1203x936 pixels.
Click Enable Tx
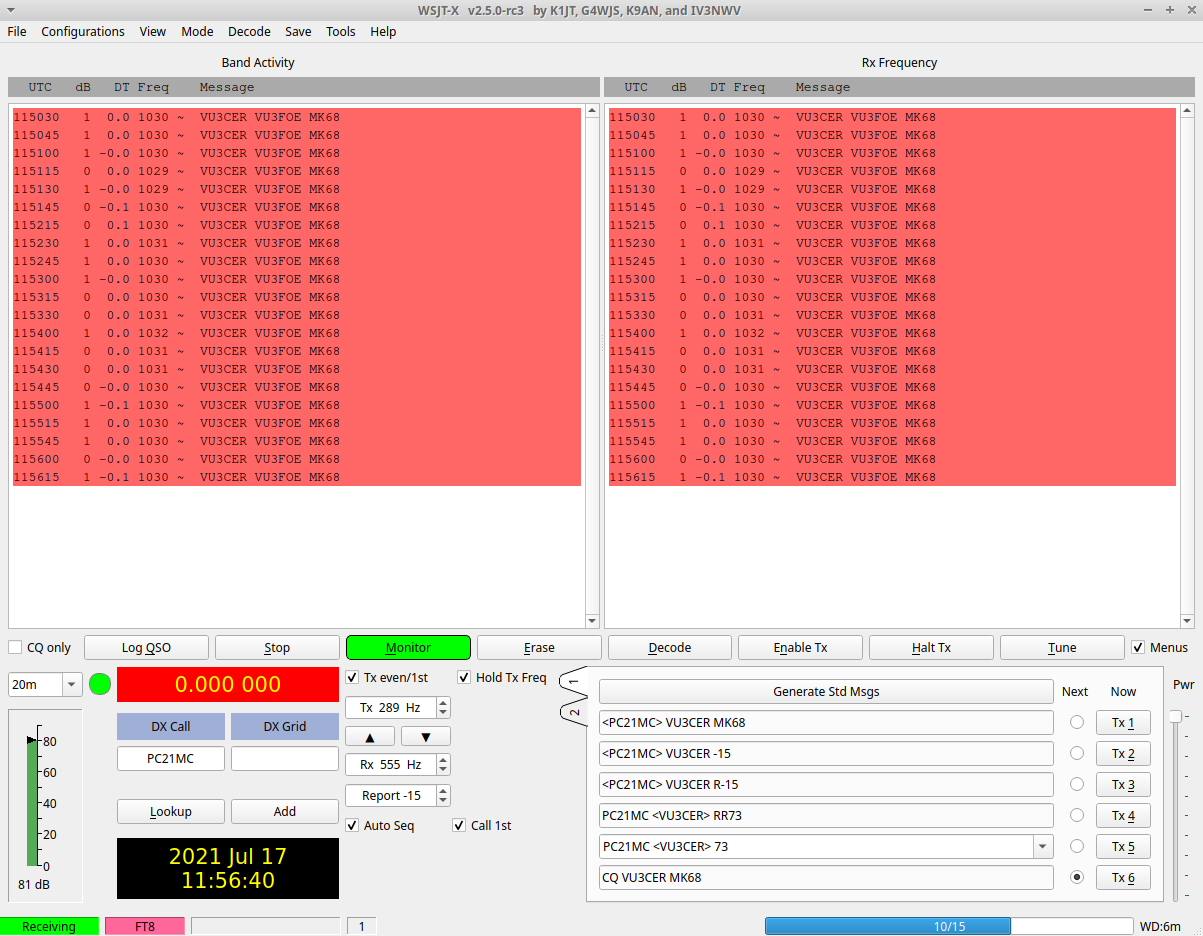[x=801, y=648]
